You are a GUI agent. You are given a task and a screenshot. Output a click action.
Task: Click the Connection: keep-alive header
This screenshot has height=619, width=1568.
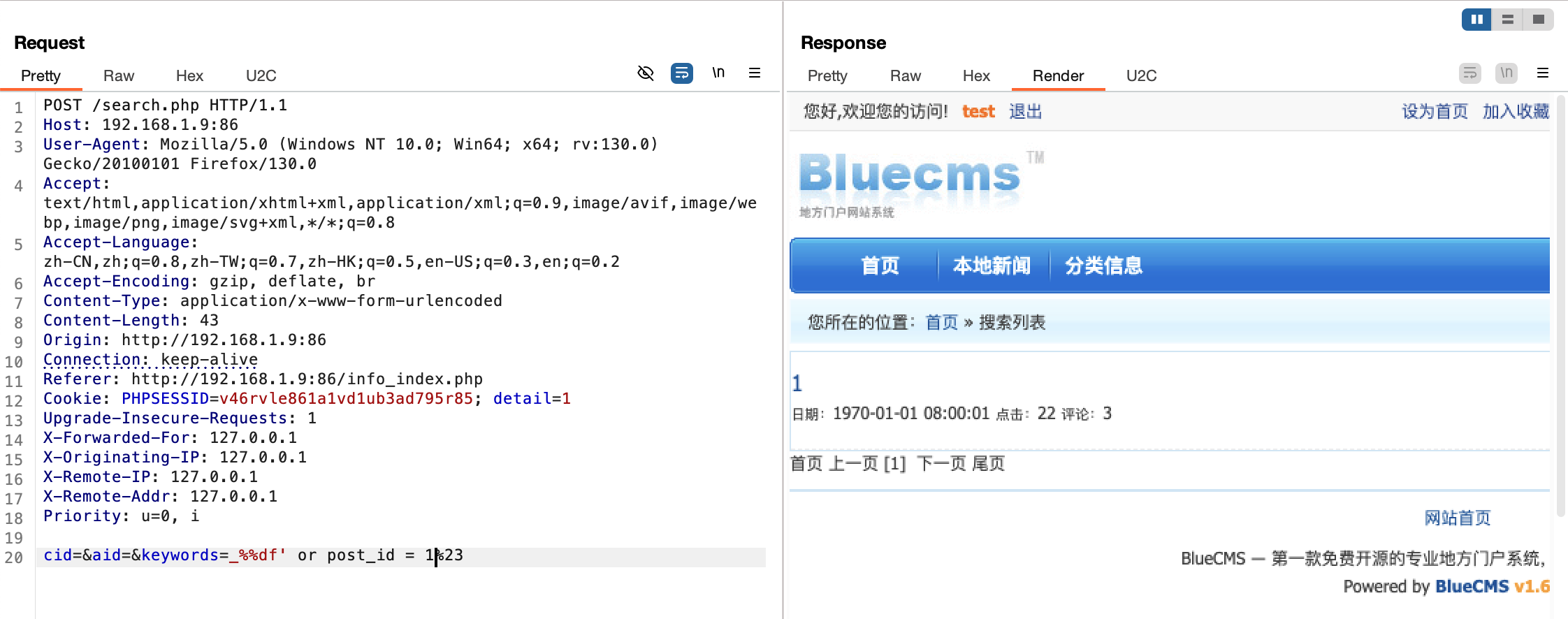(150, 359)
